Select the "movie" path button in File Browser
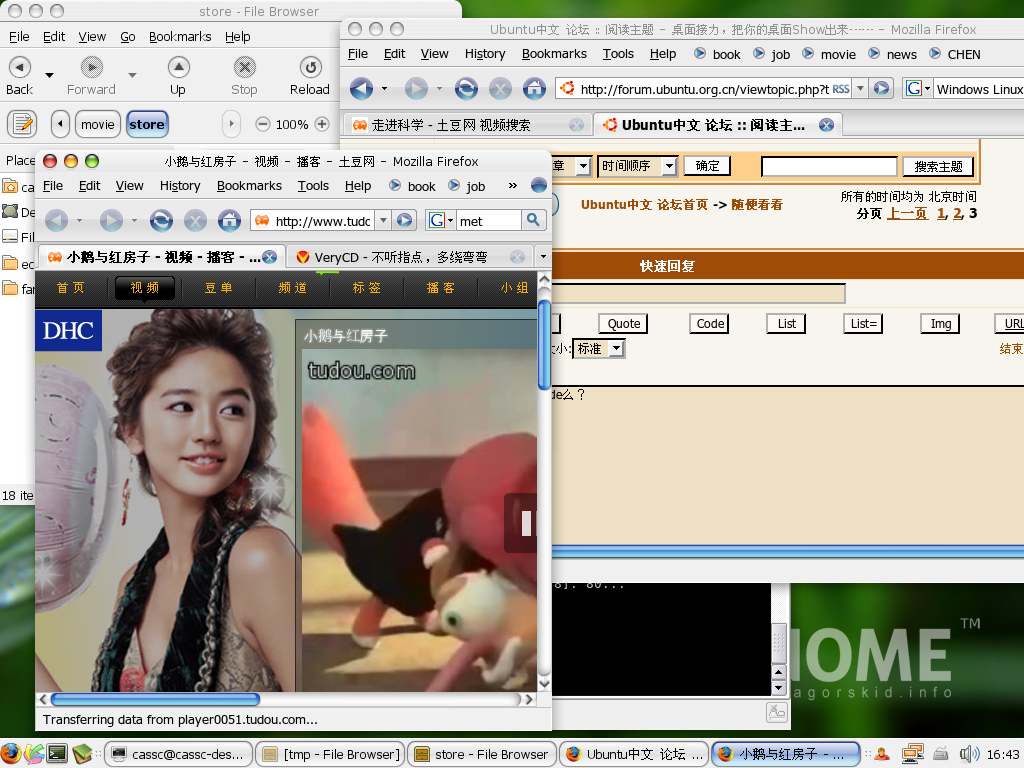The height and width of the screenshot is (768, 1024). click(x=98, y=124)
